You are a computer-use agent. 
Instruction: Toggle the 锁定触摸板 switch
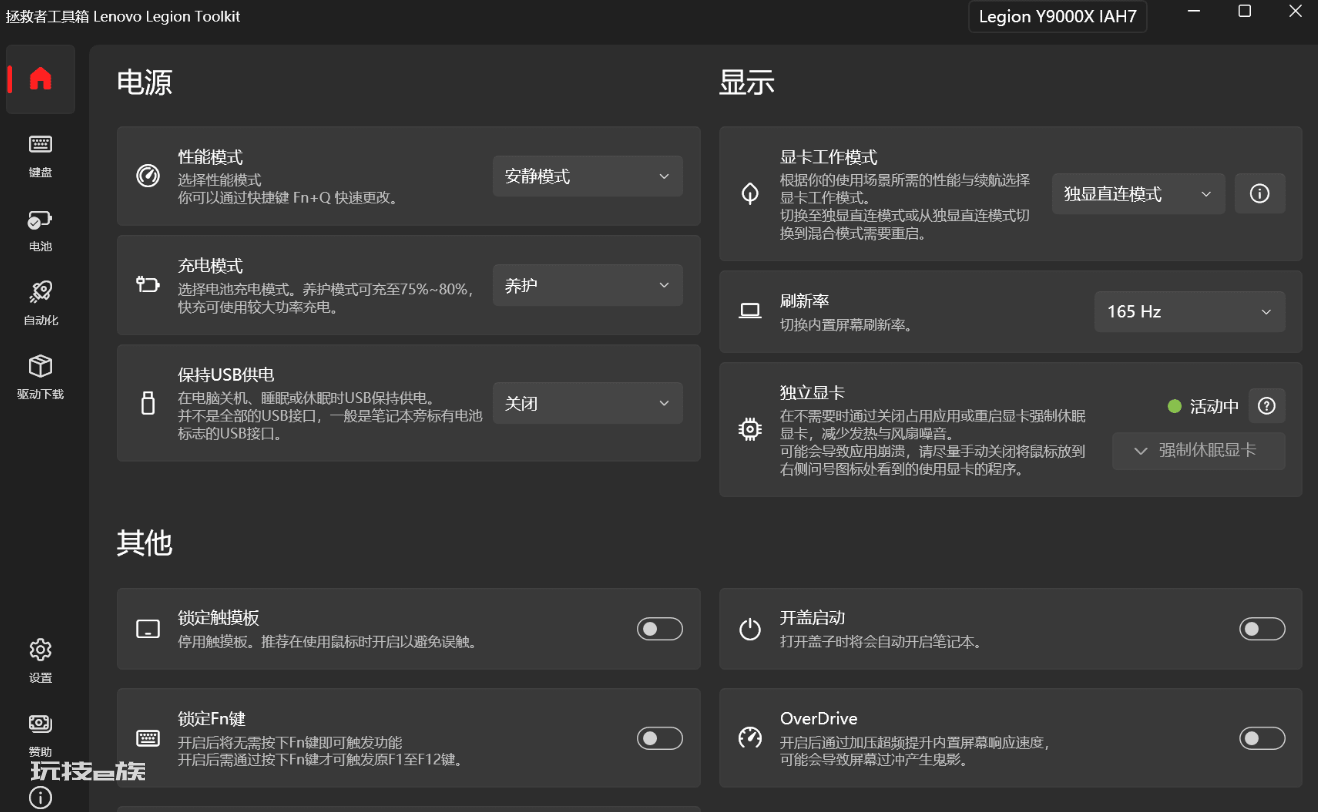pos(660,629)
